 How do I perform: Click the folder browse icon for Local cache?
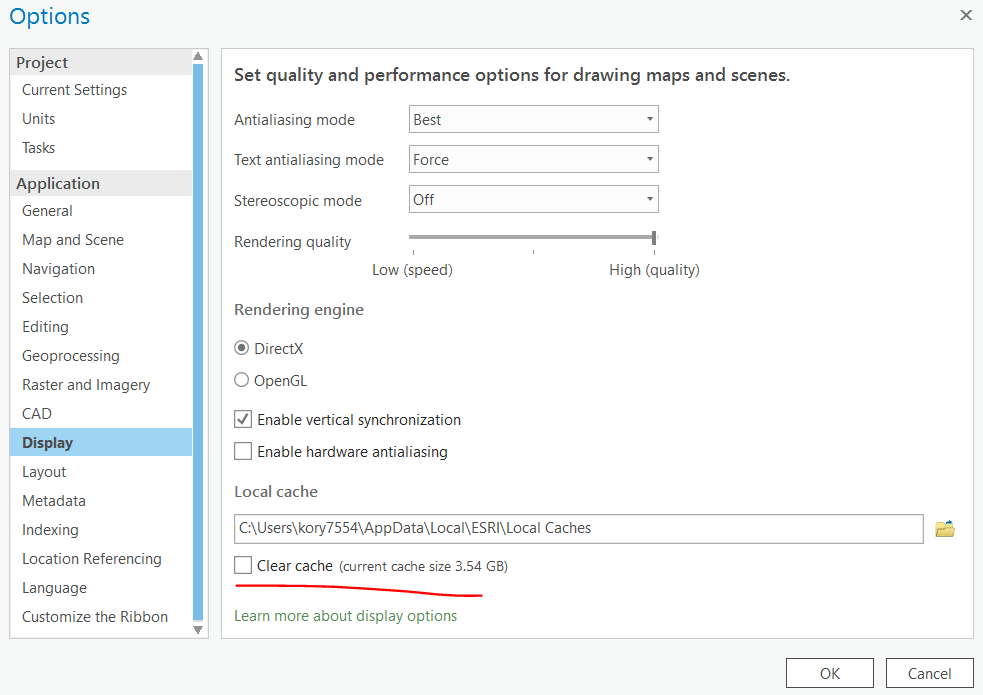pyautogui.click(x=945, y=528)
